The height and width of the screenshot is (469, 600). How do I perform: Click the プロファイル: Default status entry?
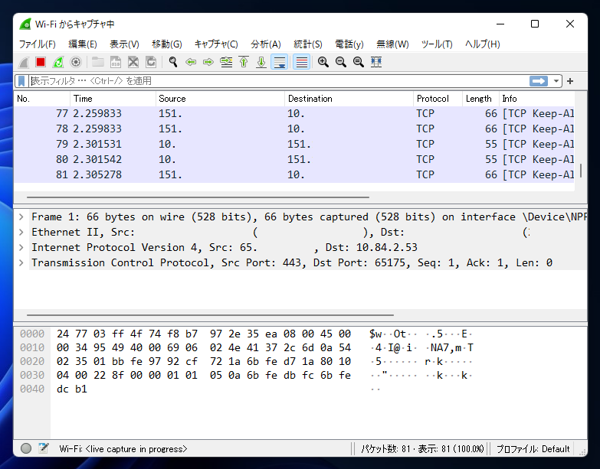533,449
